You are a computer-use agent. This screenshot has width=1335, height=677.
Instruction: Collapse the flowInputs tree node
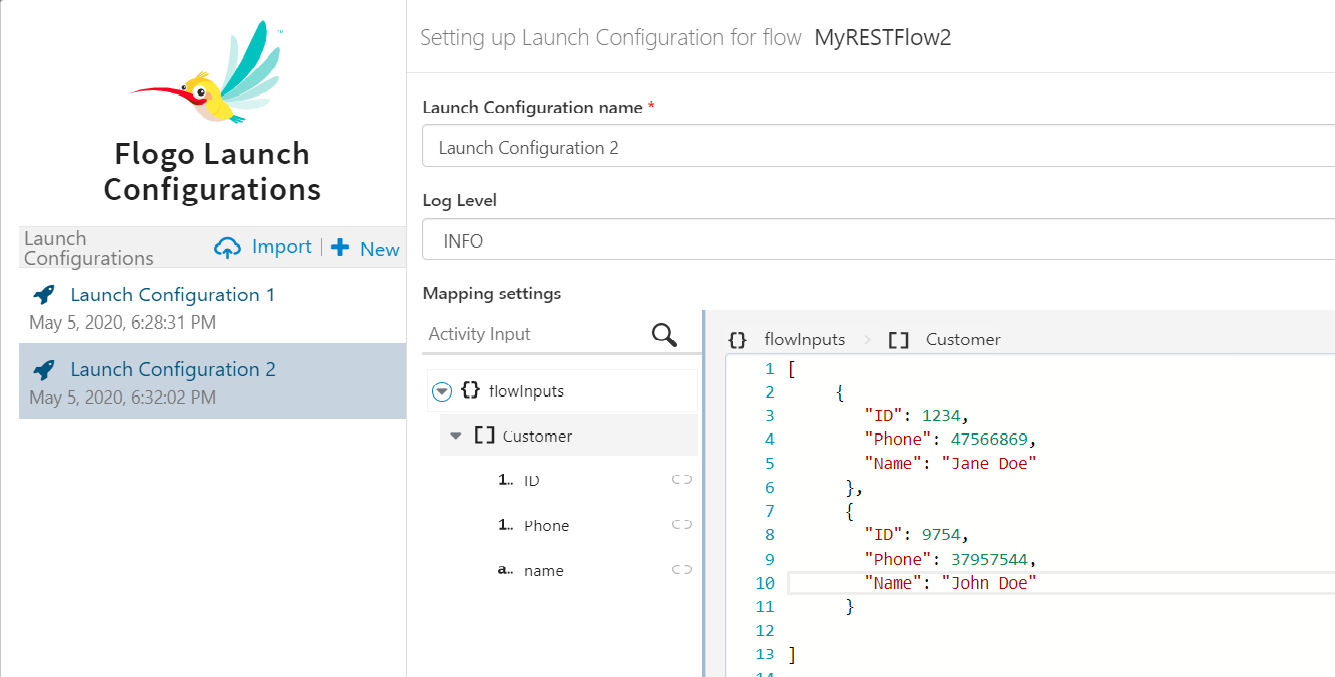point(442,391)
